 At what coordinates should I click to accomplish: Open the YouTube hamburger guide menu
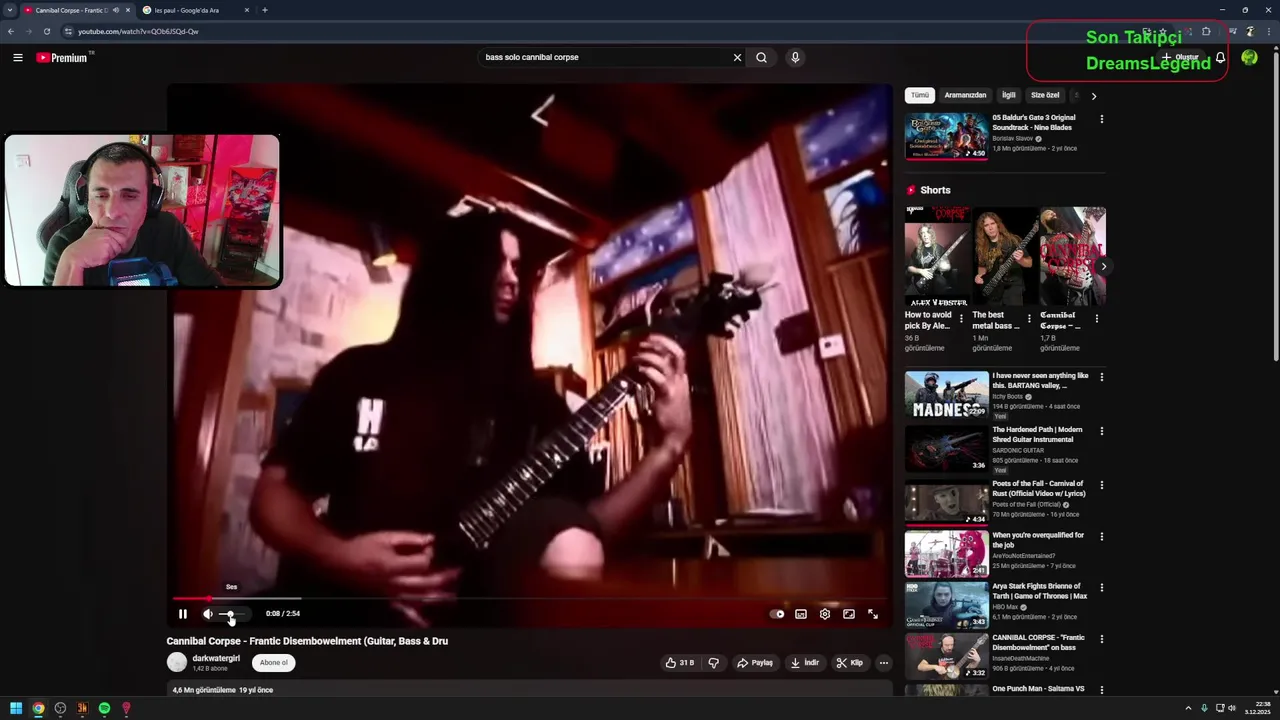click(17, 57)
